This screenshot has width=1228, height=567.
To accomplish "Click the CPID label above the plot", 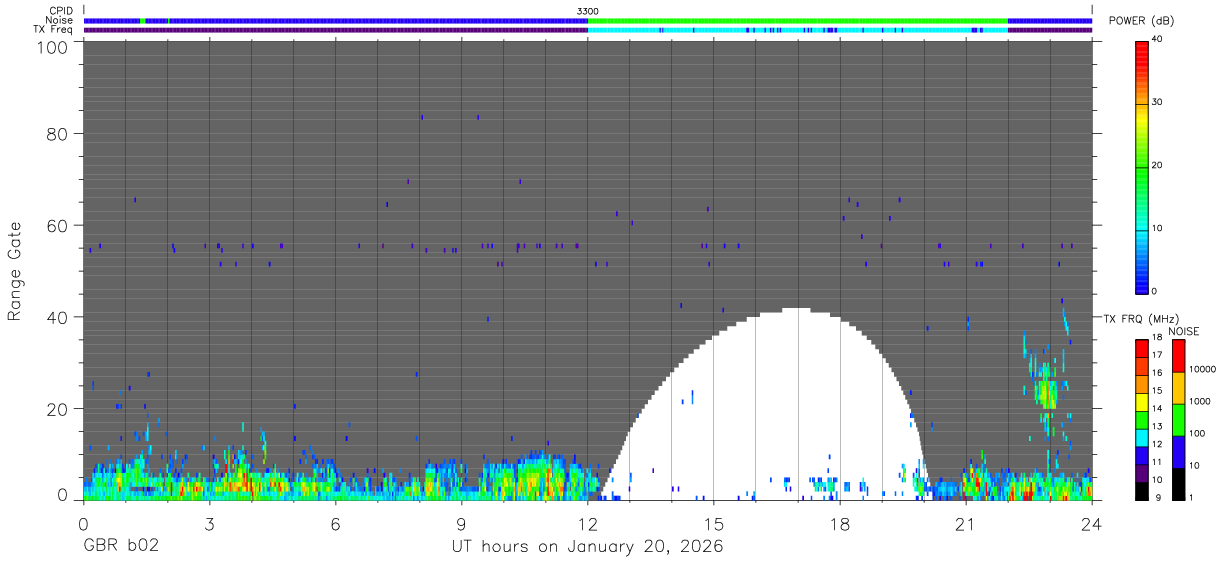I will (60, 11).
